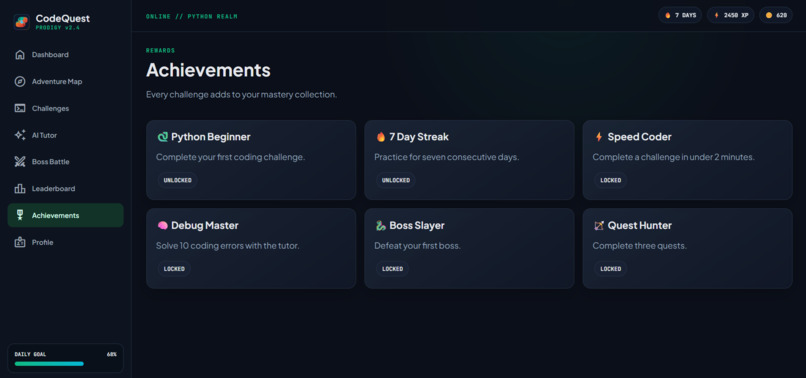Click the DAILY GOAL label
The image size is (806, 378).
coord(29,354)
